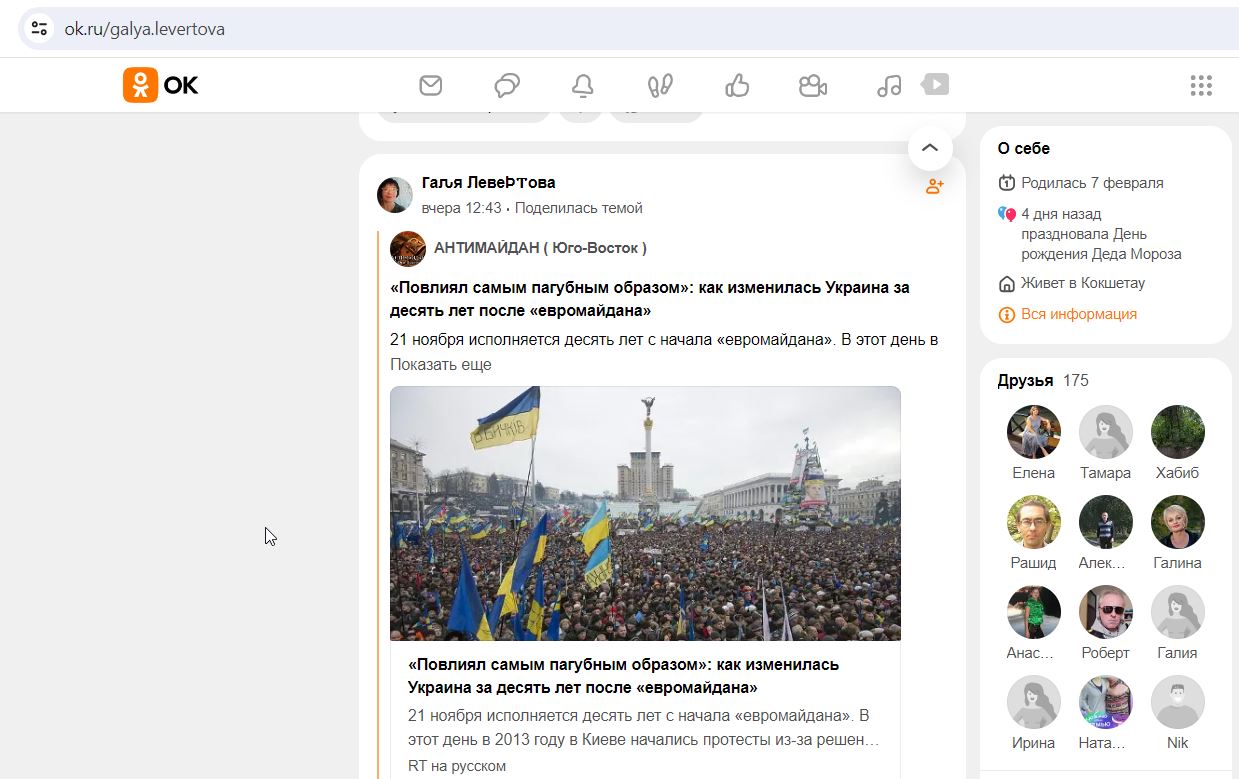
Task: Open friend Хабиб's avatar
Action: [x=1178, y=432]
